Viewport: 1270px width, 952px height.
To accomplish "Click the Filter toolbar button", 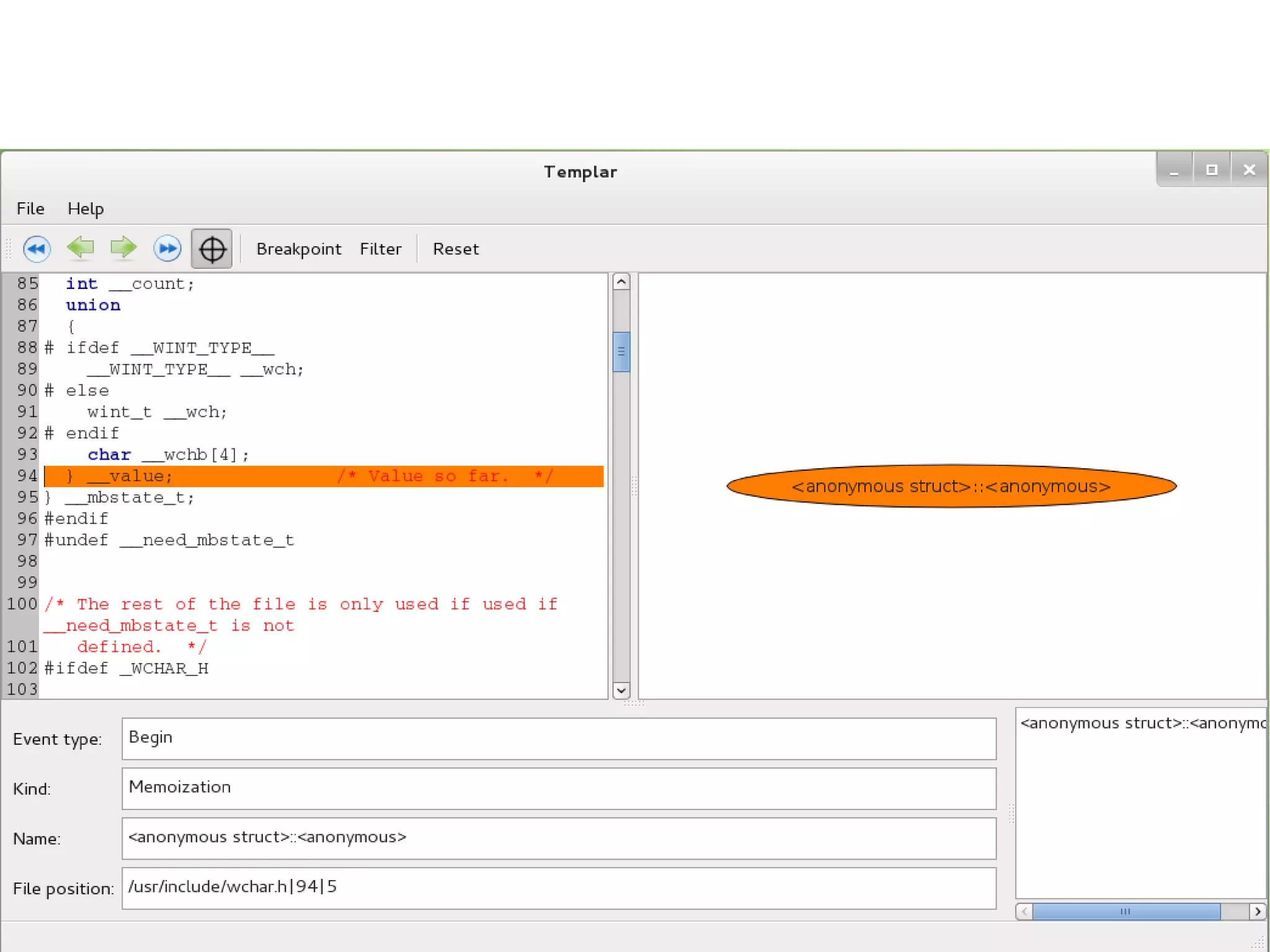I will coord(380,249).
